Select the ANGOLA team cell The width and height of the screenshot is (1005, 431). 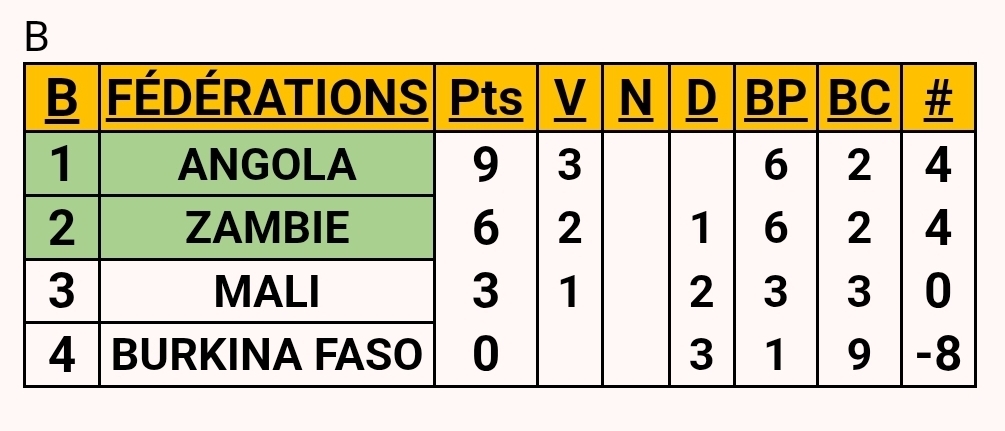(266, 165)
